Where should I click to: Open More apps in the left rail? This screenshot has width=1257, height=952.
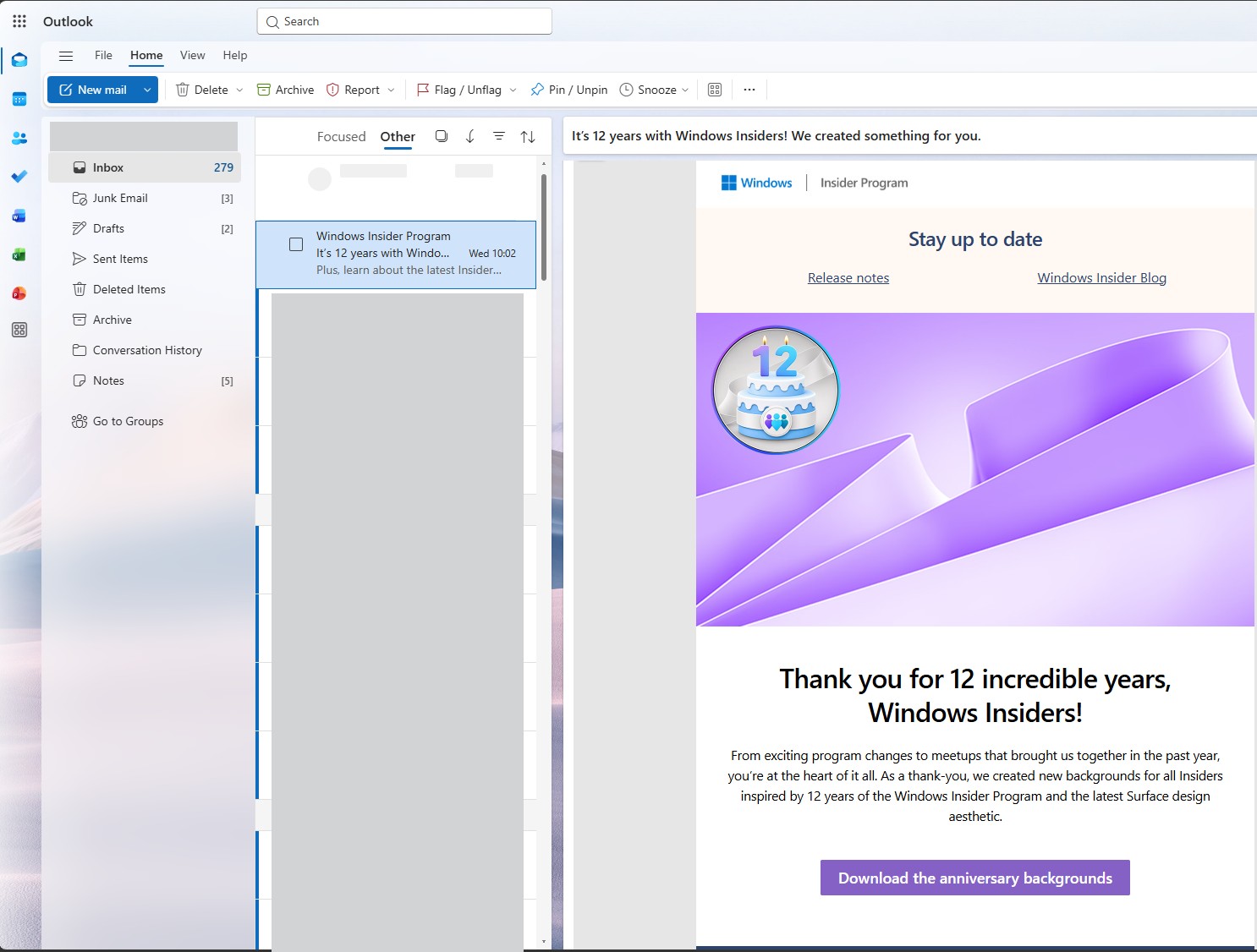[19, 330]
